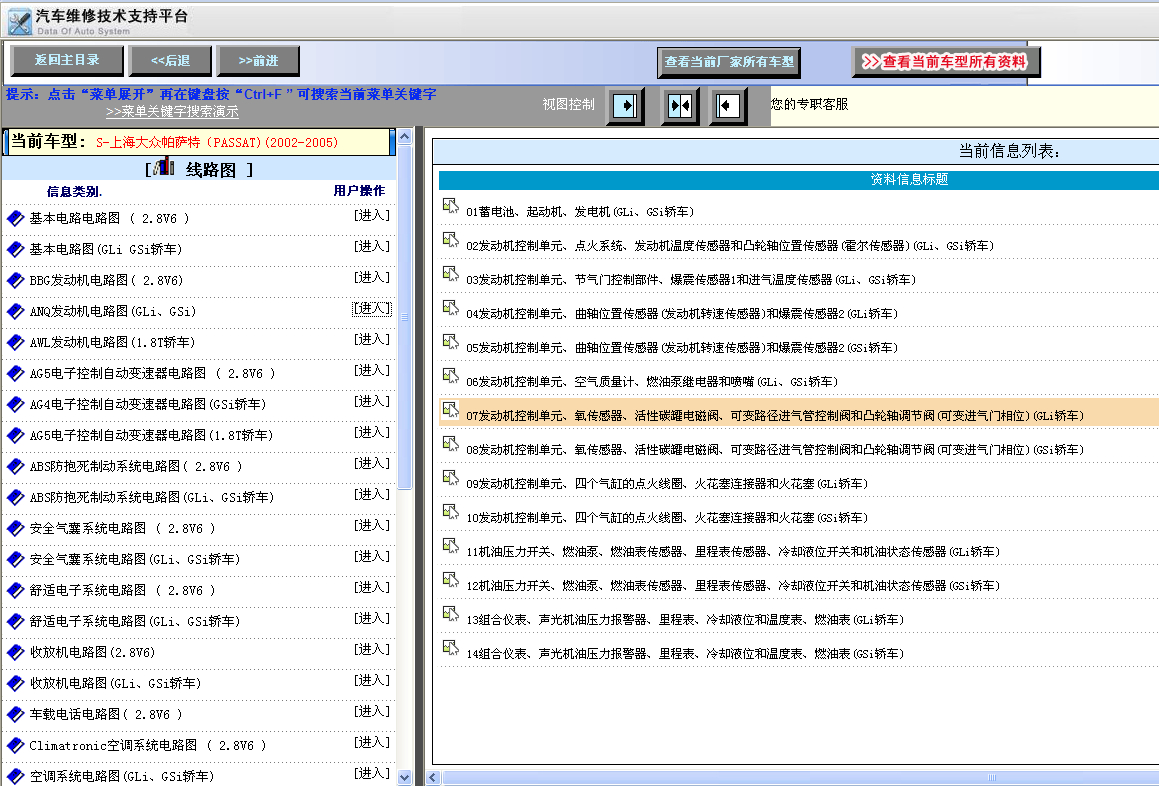
Task: Select 收放机电路图(GLi、GSi轿车) entry
Action: coord(115,683)
